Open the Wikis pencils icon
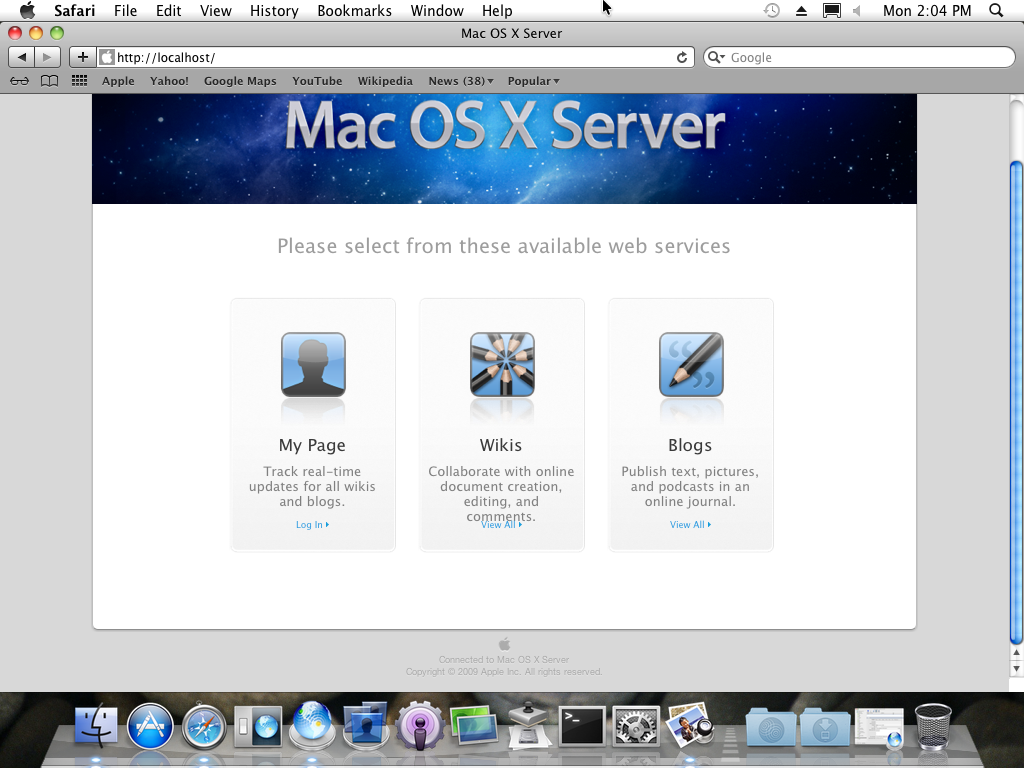The image size is (1024, 768). 502,364
